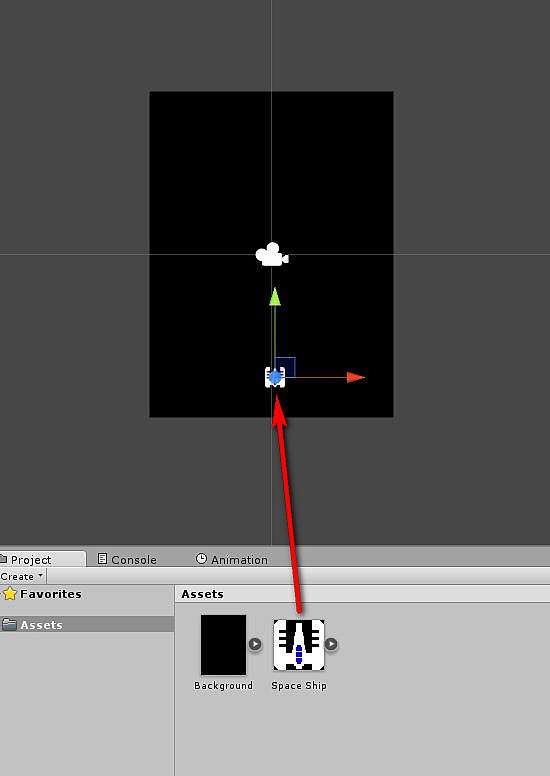Select the camera gizmo in the scene
The height and width of the screenshot is (776, 550).
(x=272, y=254)
